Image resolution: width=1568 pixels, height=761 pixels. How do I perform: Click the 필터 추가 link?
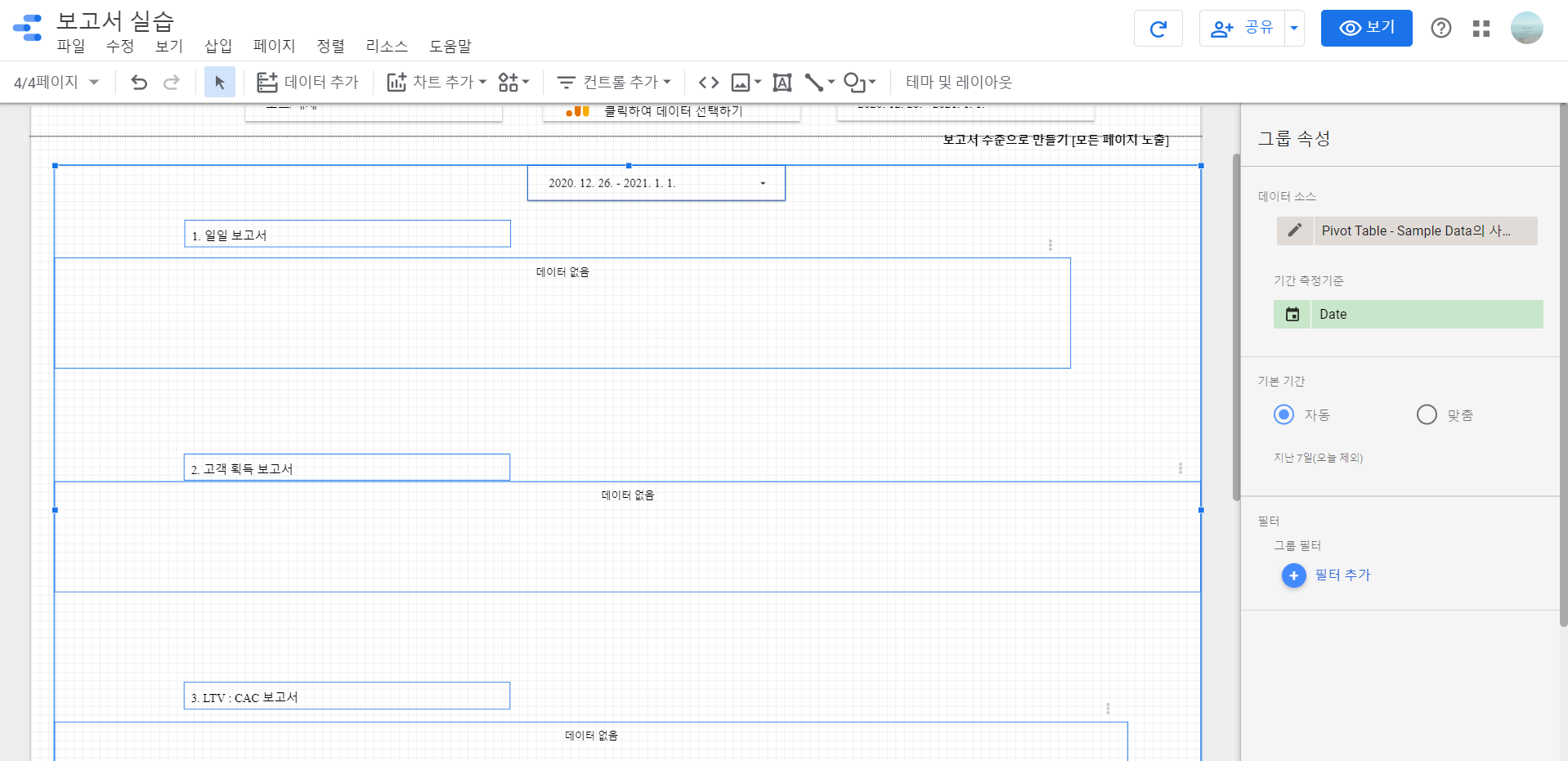[1342, 575]
